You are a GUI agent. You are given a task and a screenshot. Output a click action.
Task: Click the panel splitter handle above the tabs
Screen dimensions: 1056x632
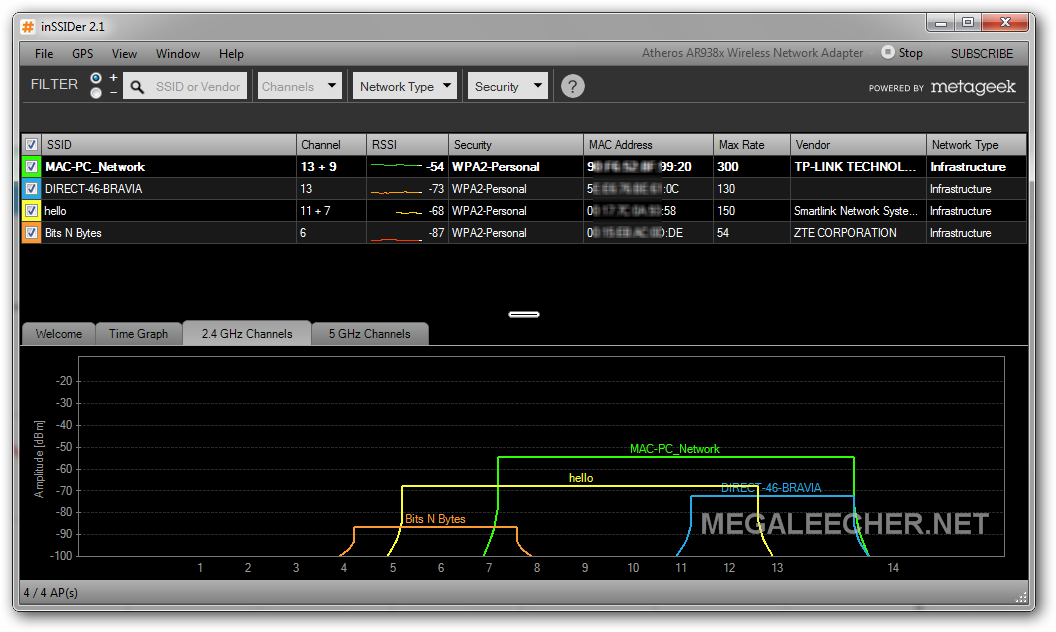point(524,314)
